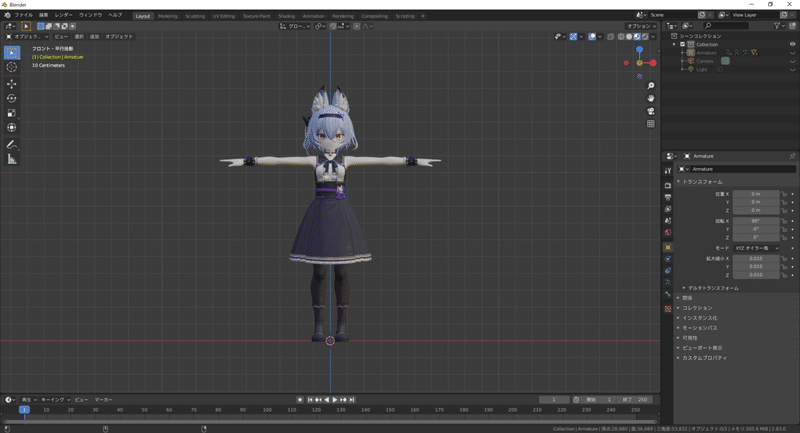The image size is (800, 433).
Task: Switch to the Sculpting workspace tab
Action: point(195,16)
